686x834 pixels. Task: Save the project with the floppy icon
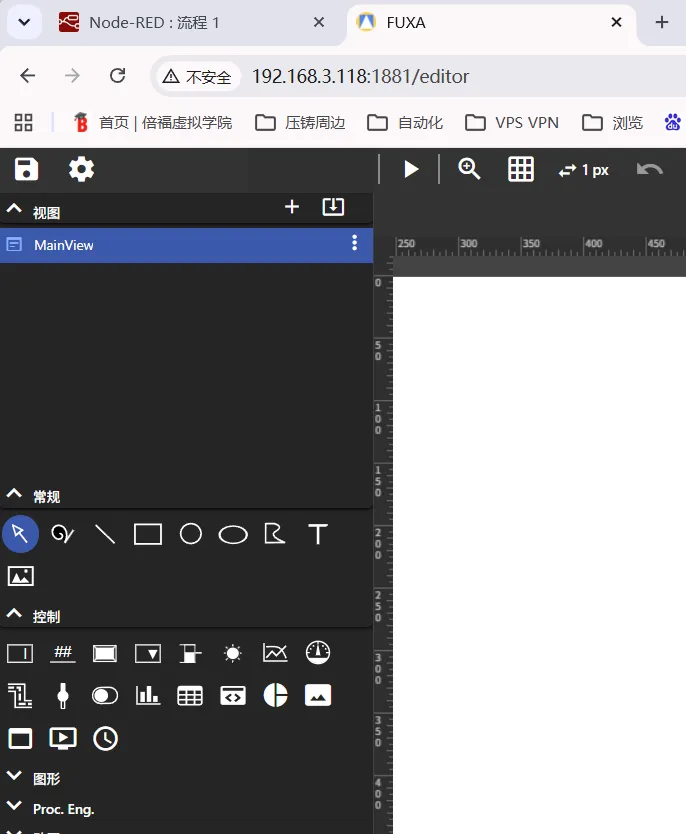click(26, 170)
